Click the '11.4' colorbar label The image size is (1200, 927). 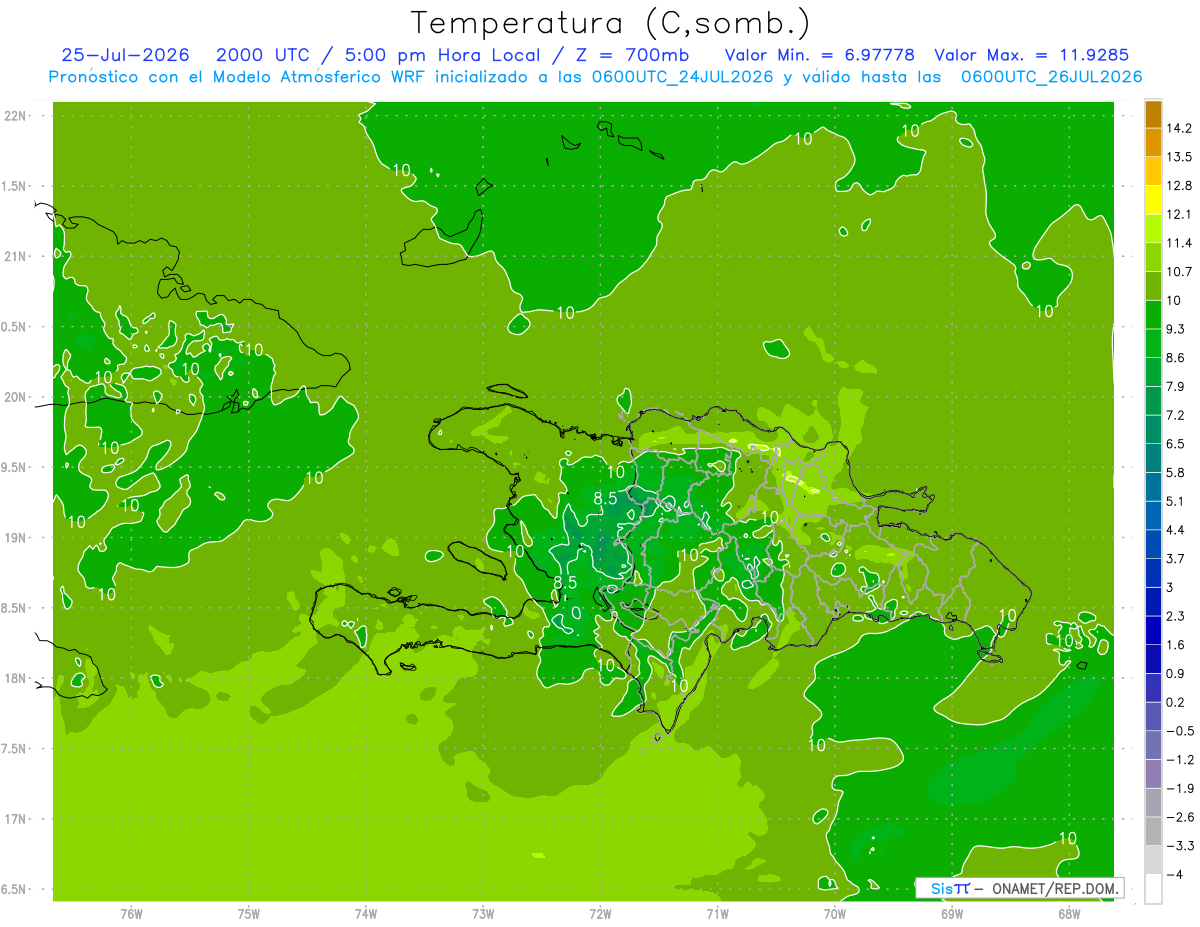(x=1181, y=243)
